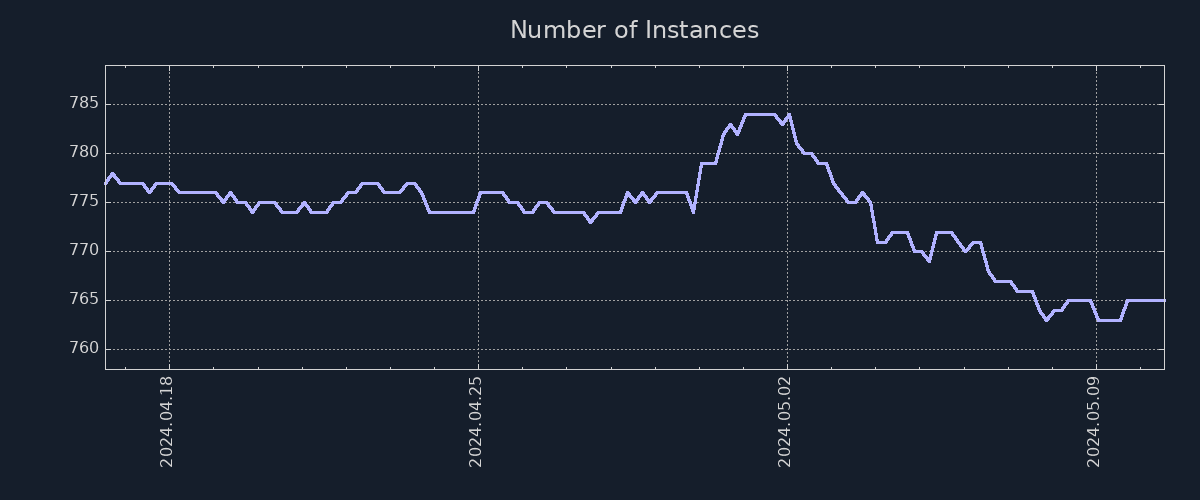Screen dimensions: 1200x500
Task: Click the 780 y-axis label
Action: [83, 152]
